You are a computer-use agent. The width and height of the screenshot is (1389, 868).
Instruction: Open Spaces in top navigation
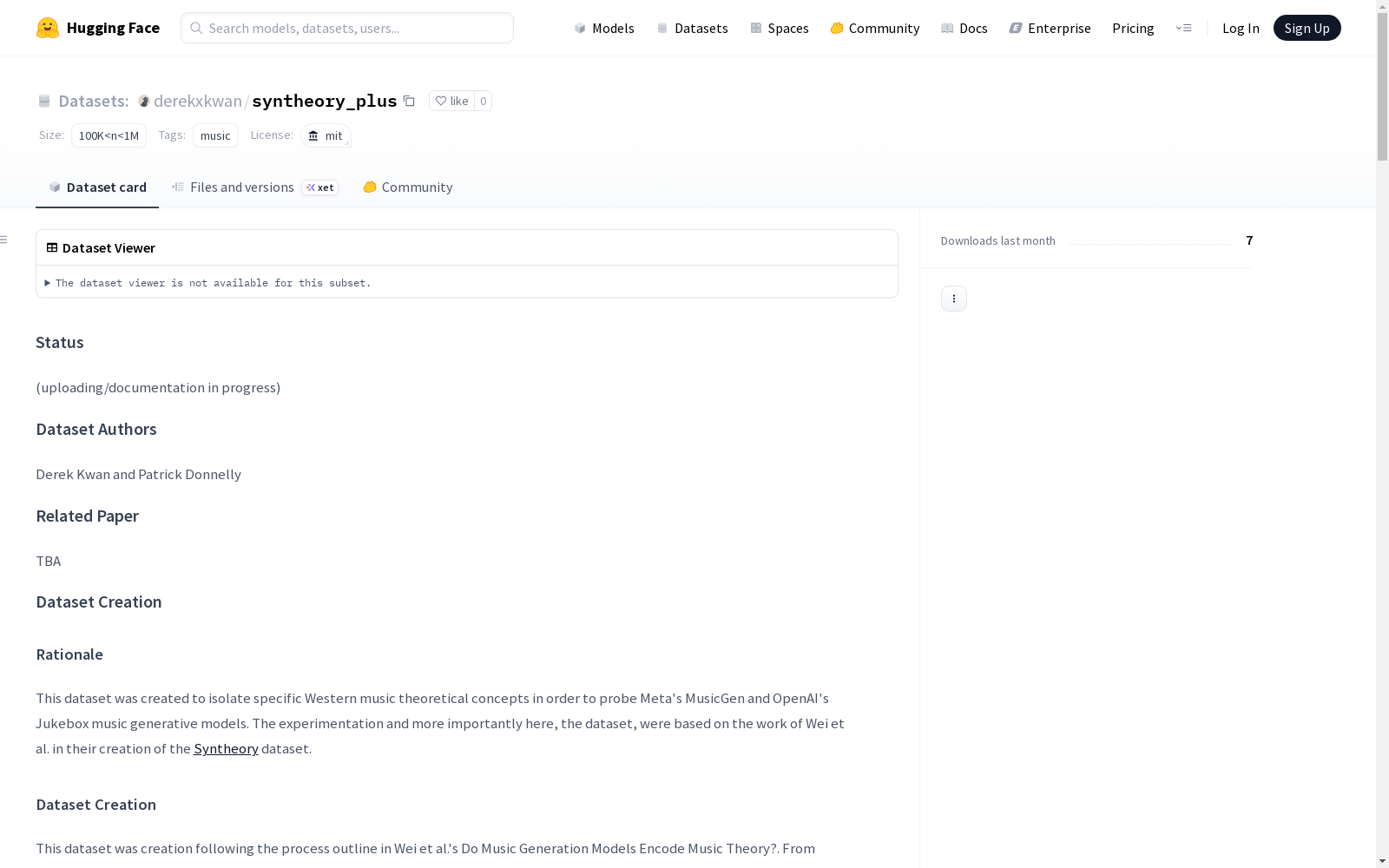(779, 28)
